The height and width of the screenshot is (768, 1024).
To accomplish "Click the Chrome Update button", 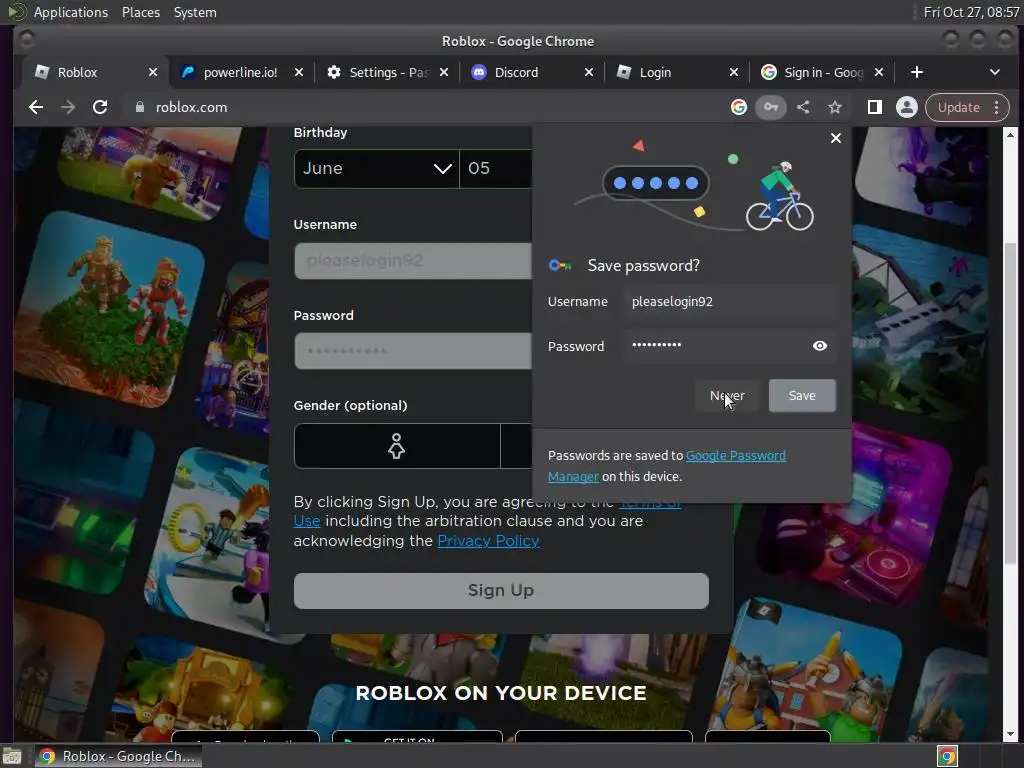I will coord(958,107).
